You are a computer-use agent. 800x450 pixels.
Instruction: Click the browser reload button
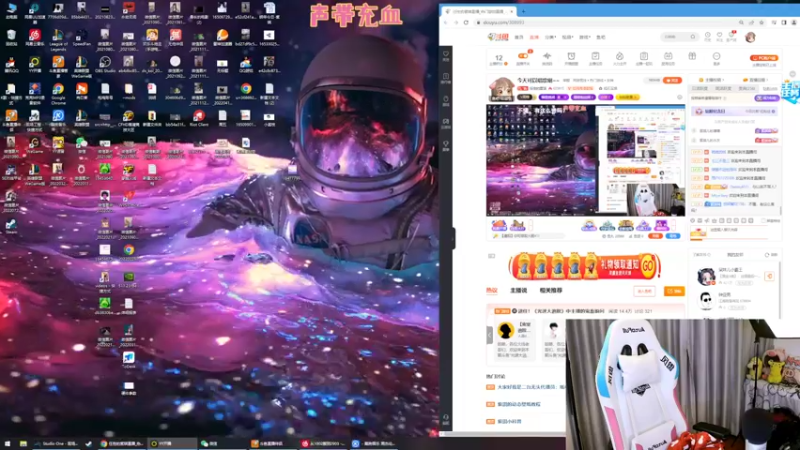[466, 22]
